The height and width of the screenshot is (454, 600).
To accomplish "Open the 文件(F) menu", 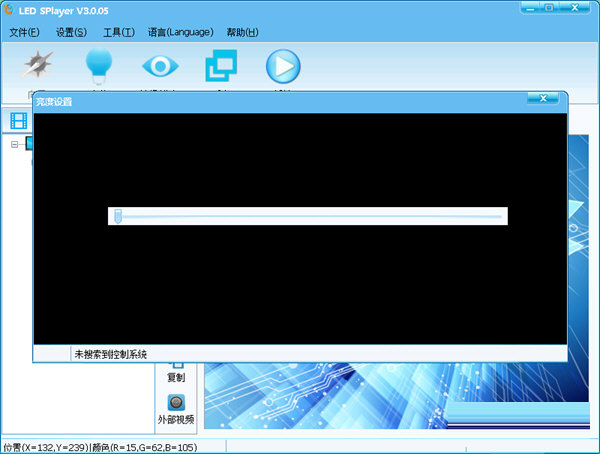I will coord(25,32).
